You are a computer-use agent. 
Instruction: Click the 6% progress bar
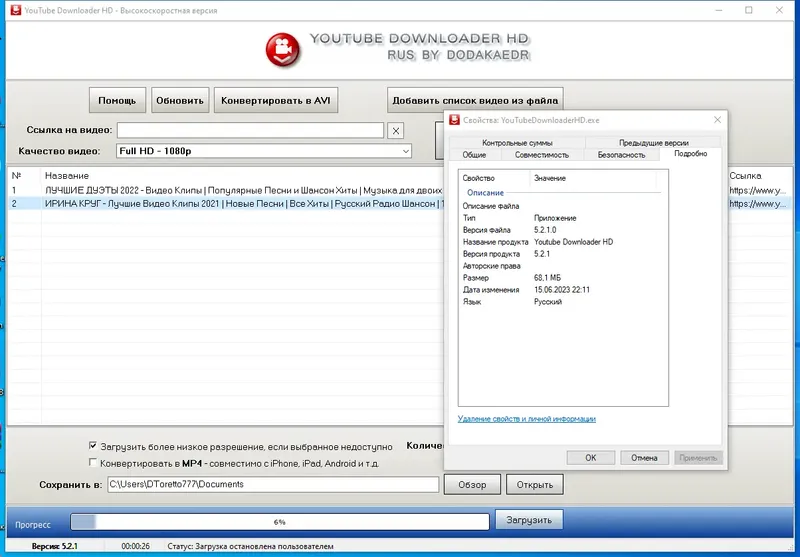280,522
